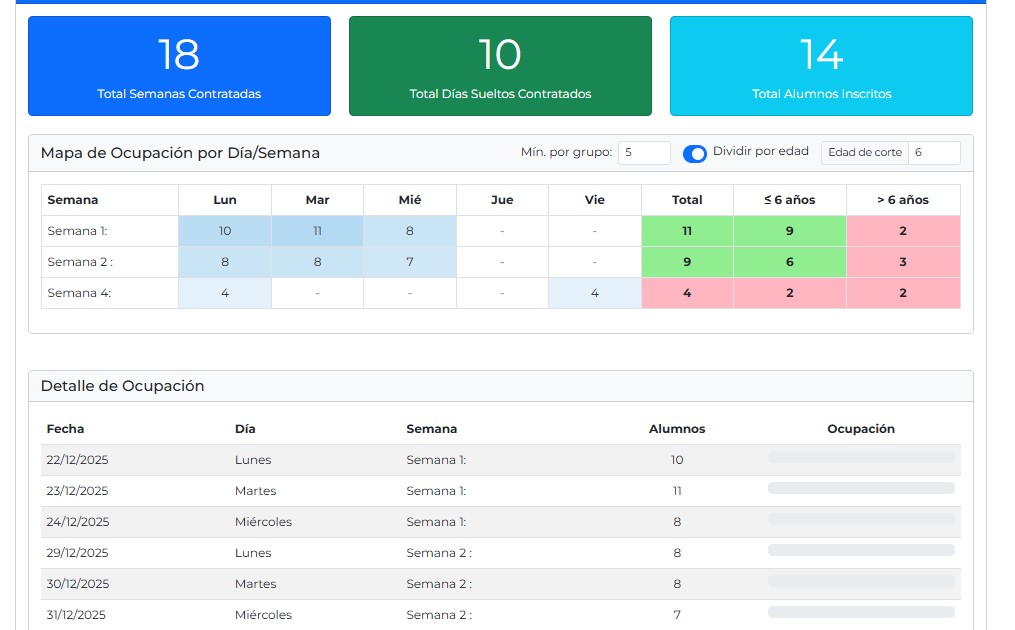The height and width of the screenshot is (630, 1015).
Task: Select the Total Días Sueltos Contratados card
Action: tap(500, 66)
